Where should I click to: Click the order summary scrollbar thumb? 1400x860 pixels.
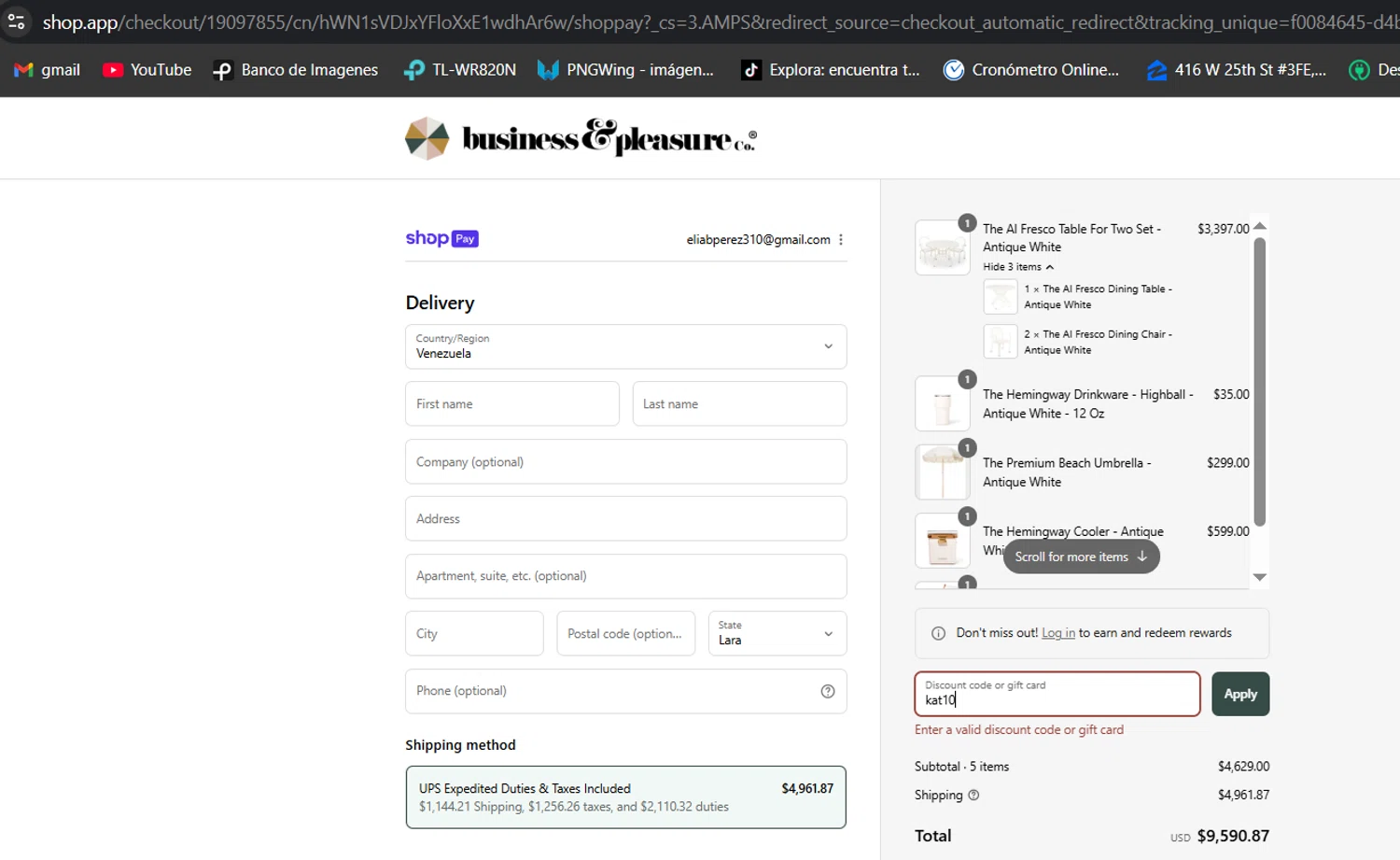click(1259, 381)
